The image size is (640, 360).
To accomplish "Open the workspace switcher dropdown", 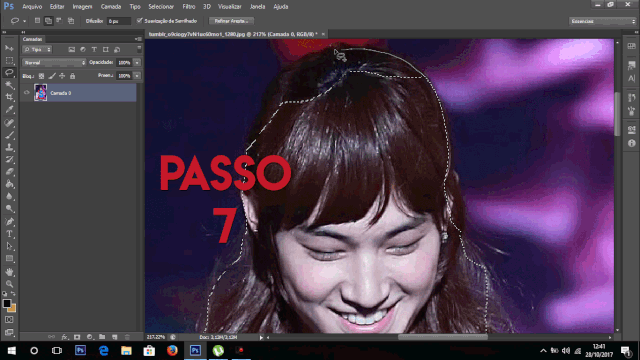I will pos(602,21).
